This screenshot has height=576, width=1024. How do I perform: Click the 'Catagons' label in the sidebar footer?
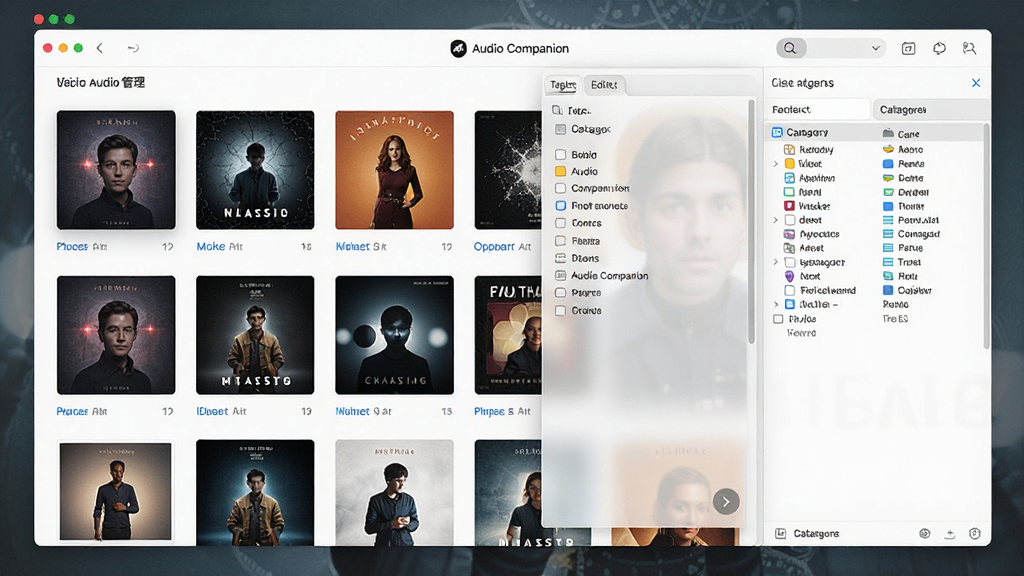816,534
